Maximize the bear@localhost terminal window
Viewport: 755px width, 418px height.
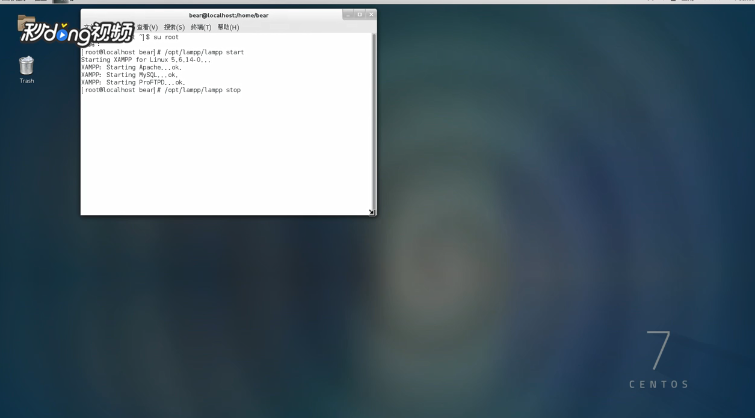[x=360, y=14]
